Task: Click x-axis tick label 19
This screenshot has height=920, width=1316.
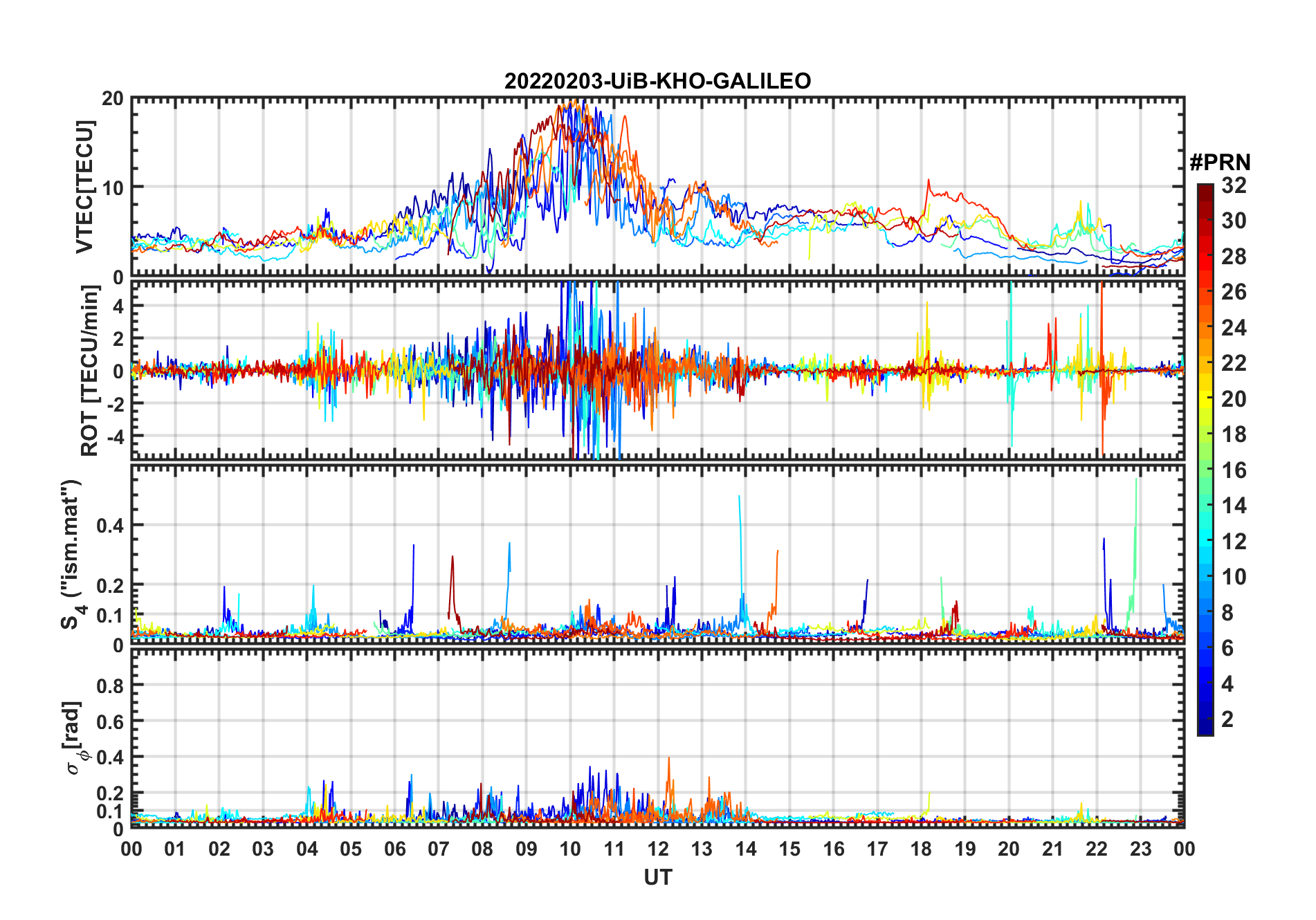Action: (x=965, y=849)
